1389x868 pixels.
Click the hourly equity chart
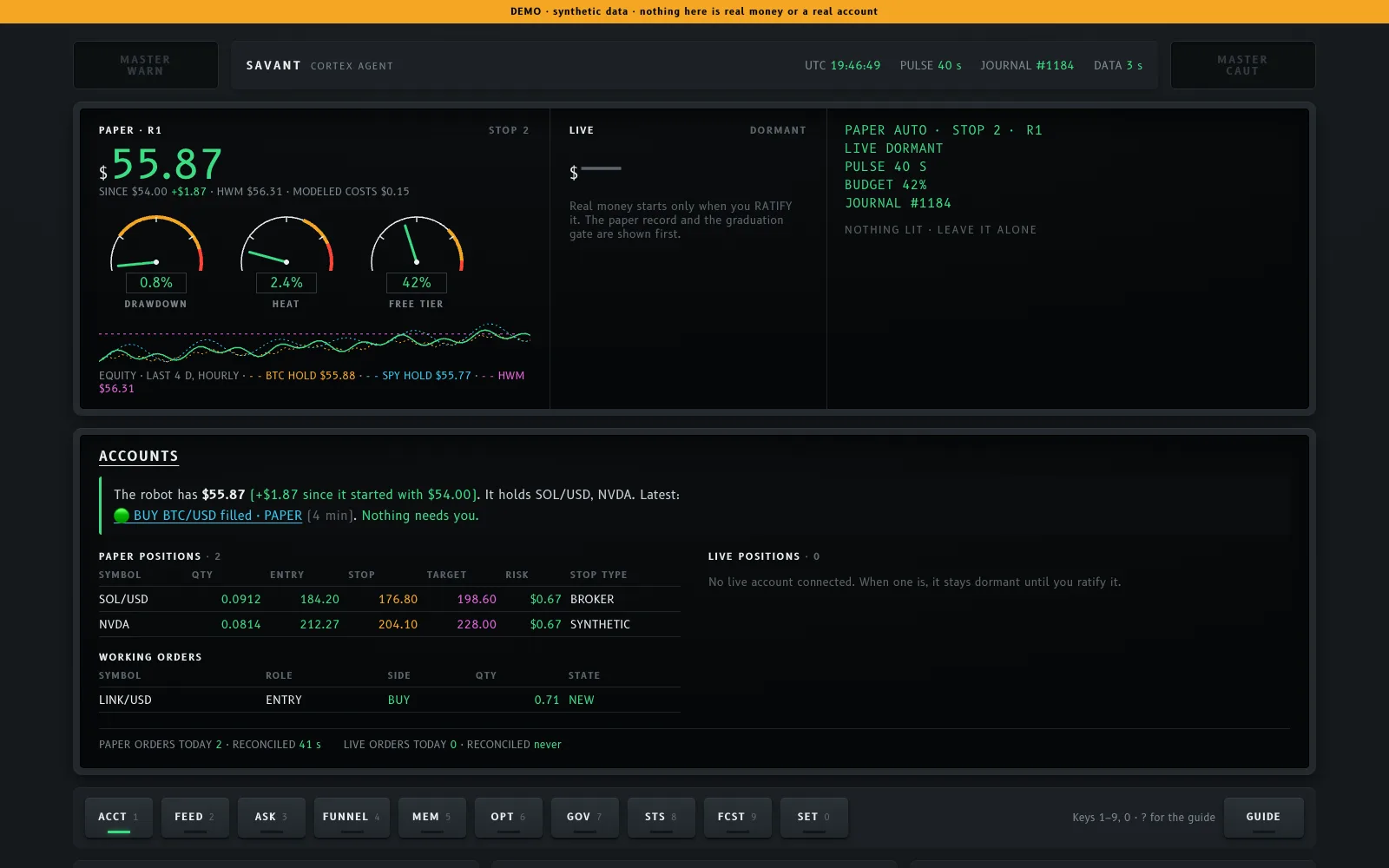pos(314,343)
